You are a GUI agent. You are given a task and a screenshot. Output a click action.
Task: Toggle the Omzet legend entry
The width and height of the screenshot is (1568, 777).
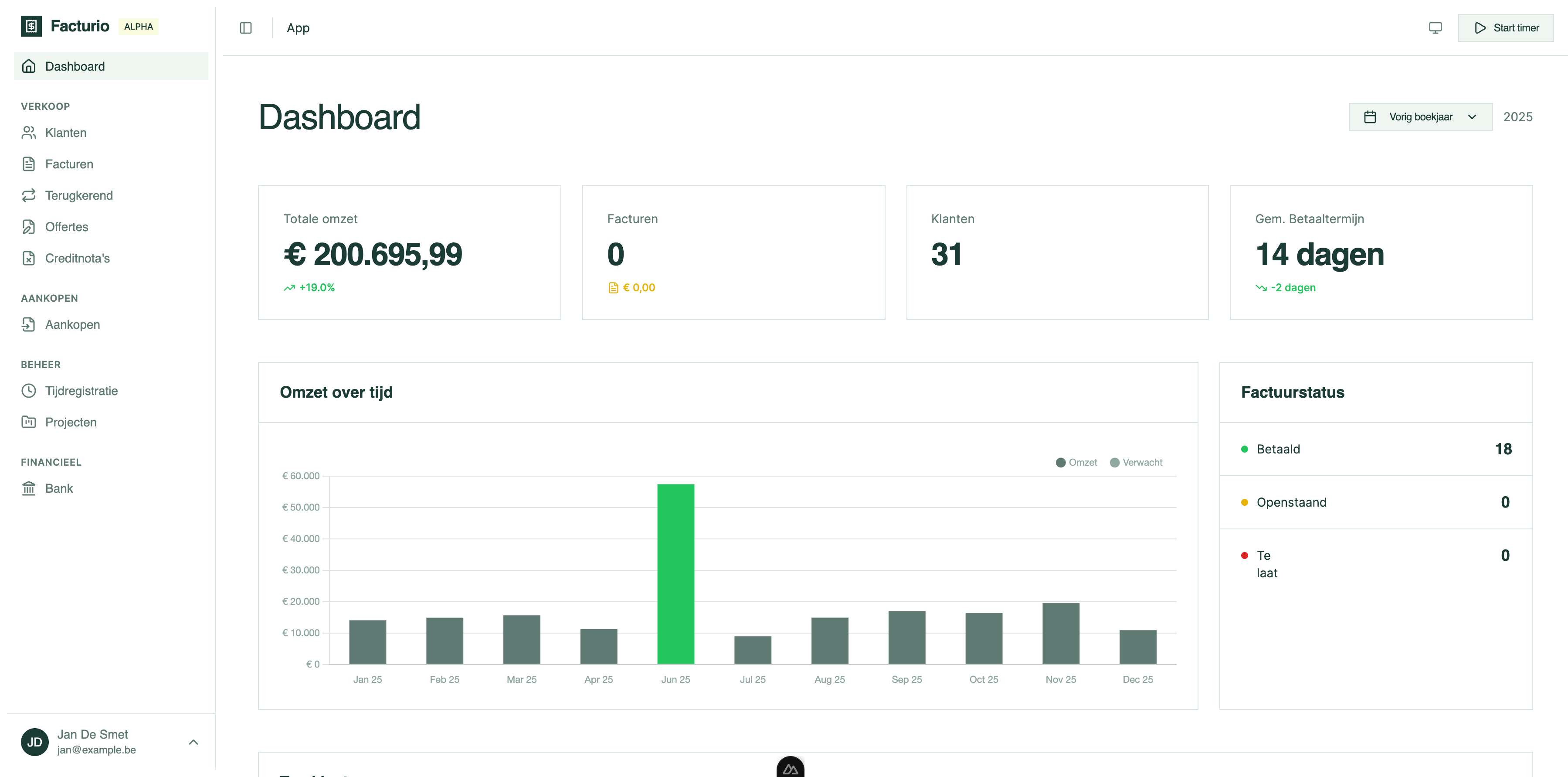pos(1076,462)
